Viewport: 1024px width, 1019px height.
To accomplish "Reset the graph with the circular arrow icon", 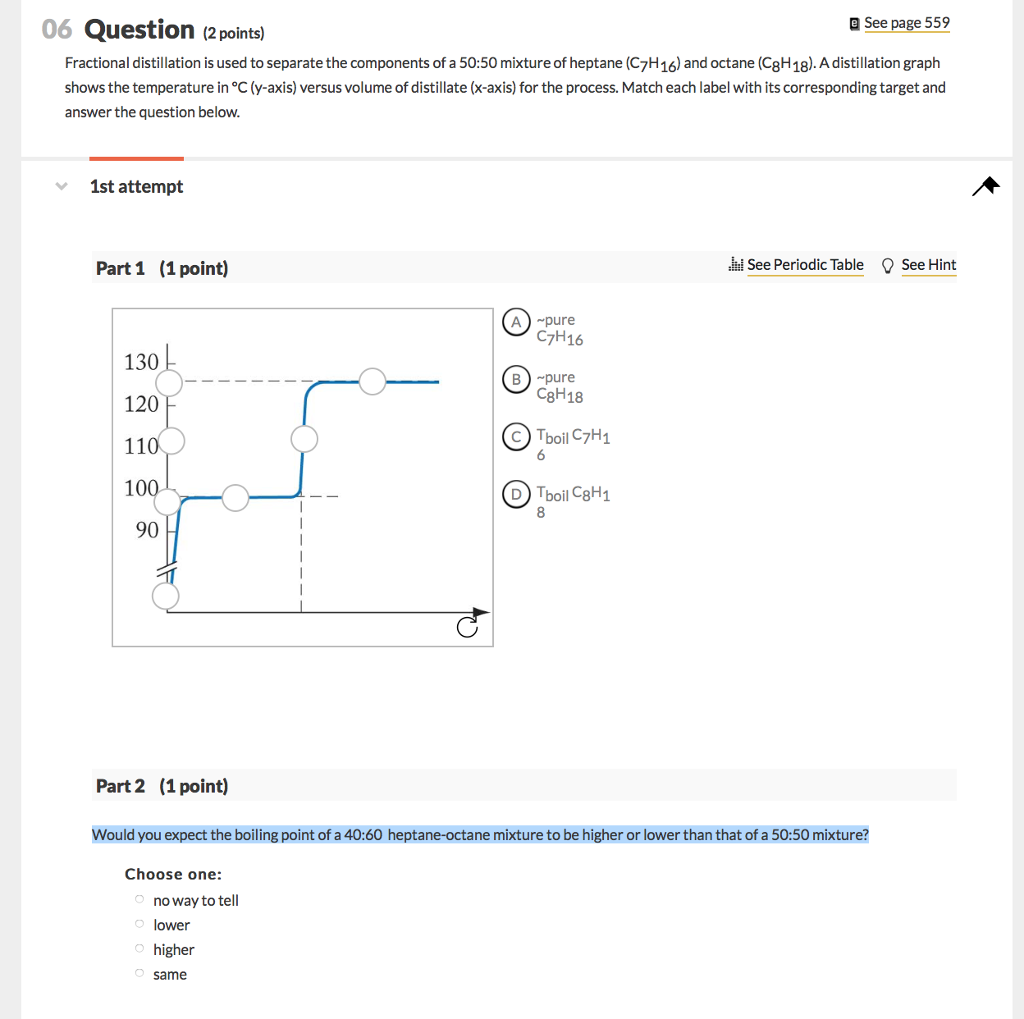I will point(467,626).
